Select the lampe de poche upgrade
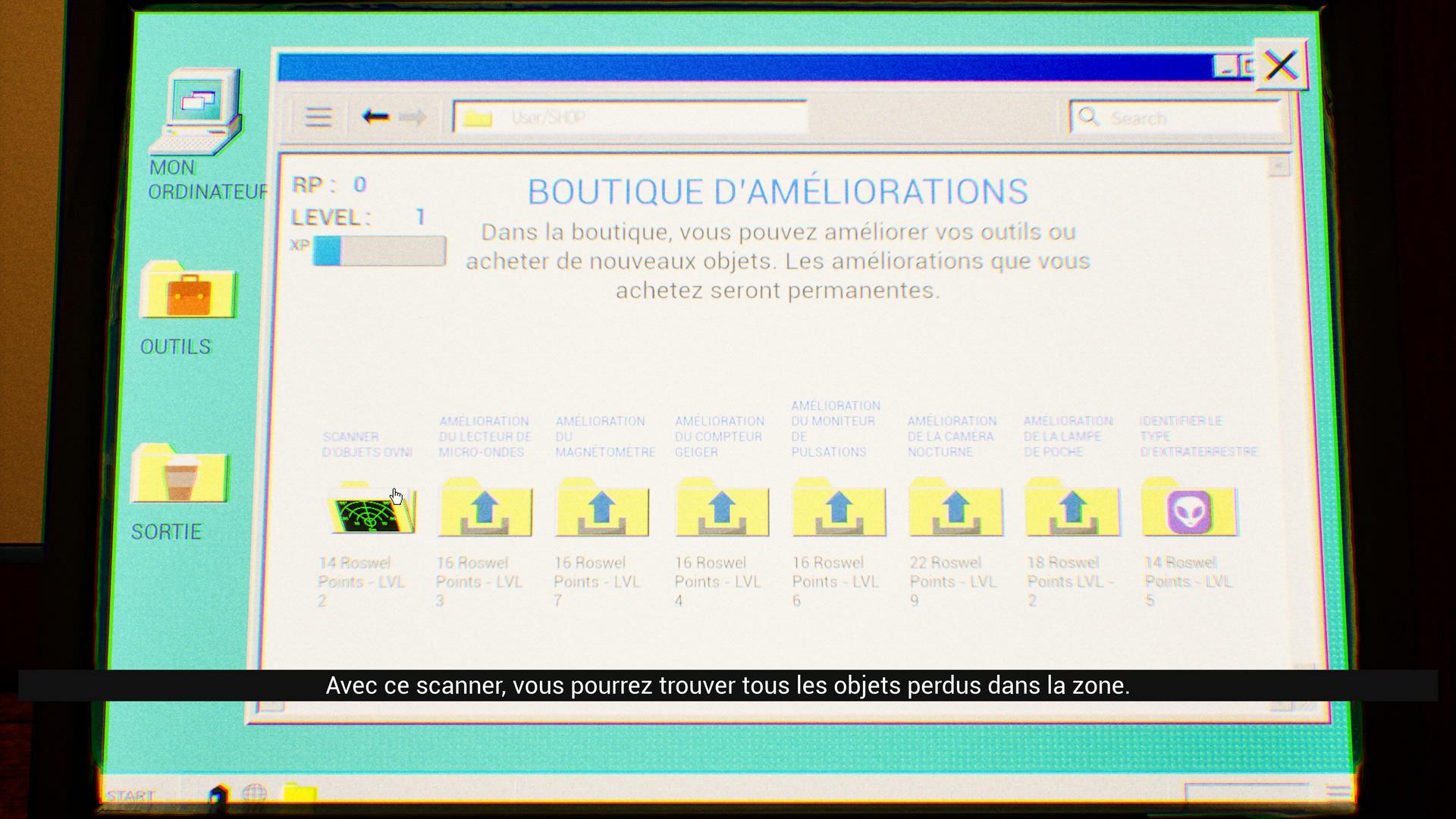This screenshot has width=1456, height=819. coord(1072,510)
